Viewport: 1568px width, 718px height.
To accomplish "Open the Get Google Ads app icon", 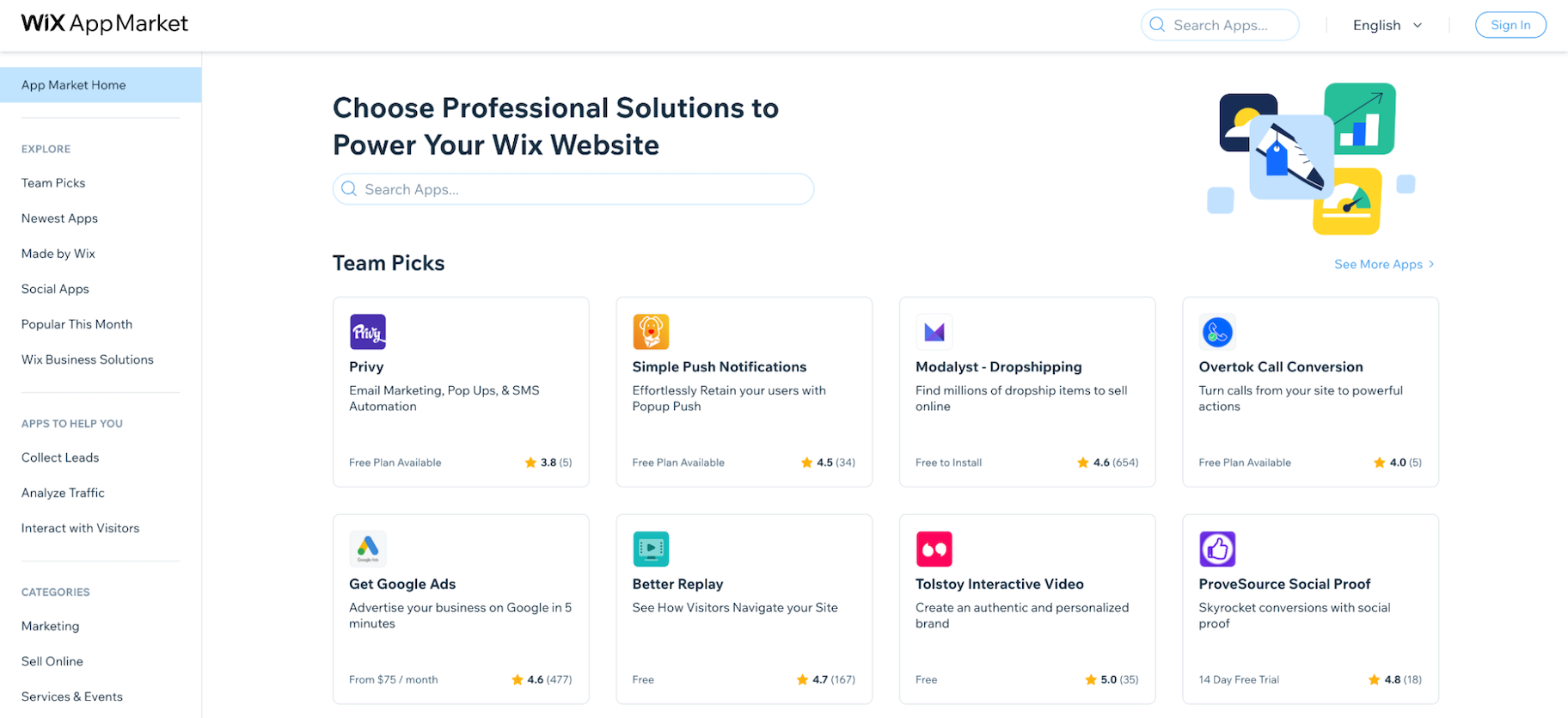I will 367,549.
